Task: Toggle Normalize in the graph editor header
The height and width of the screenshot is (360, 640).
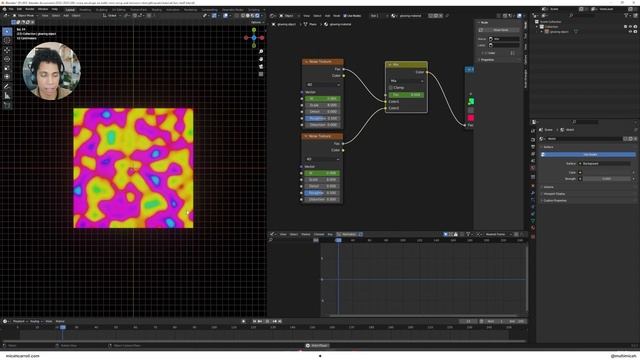Action: [349, 234]
